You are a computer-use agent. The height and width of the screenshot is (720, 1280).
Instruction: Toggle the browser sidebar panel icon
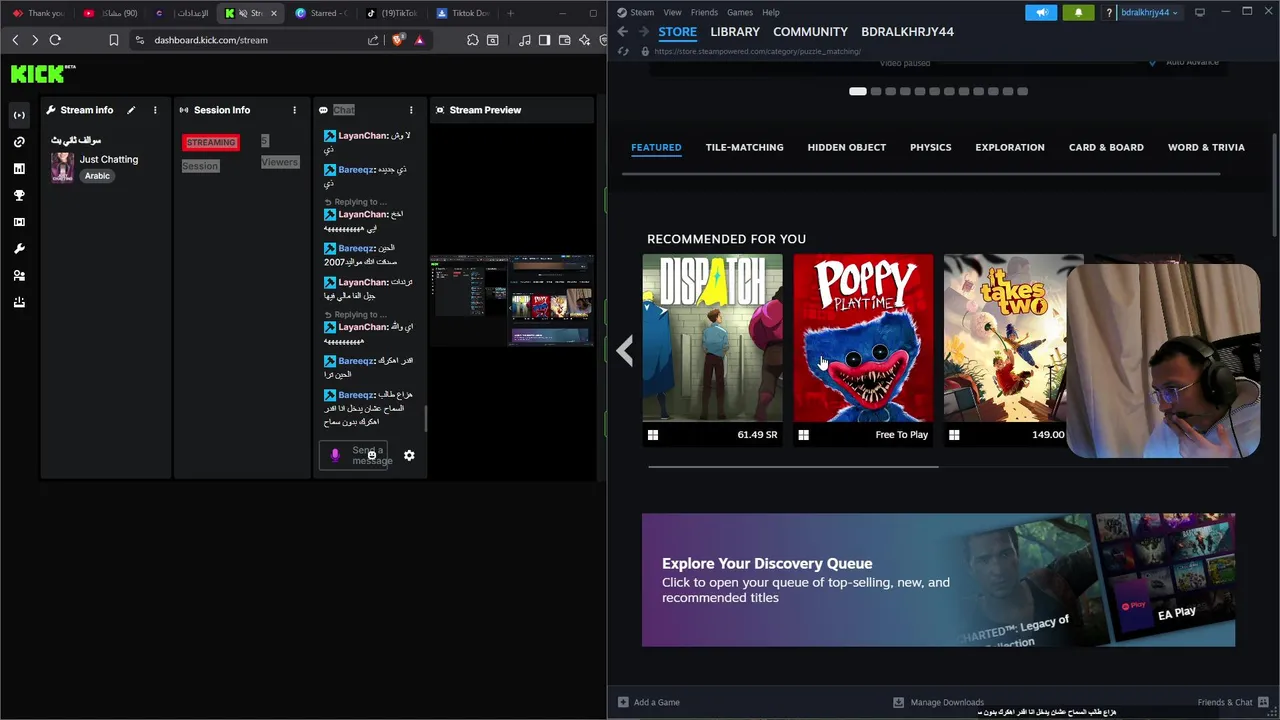coord(544,40)
